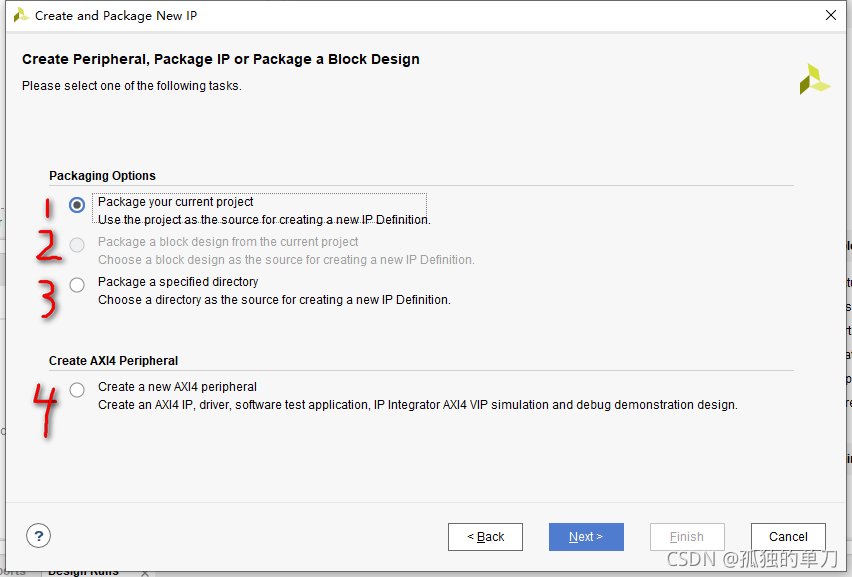Click the 'Package your current project' label text
This screenshot has height=577, width=852.
coord(176,202)
